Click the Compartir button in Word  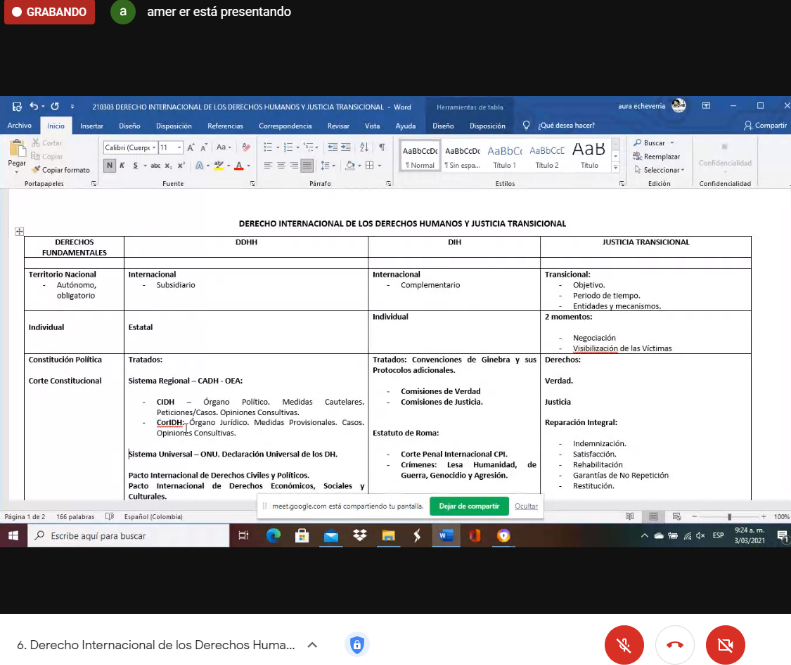tap(765, 125)
